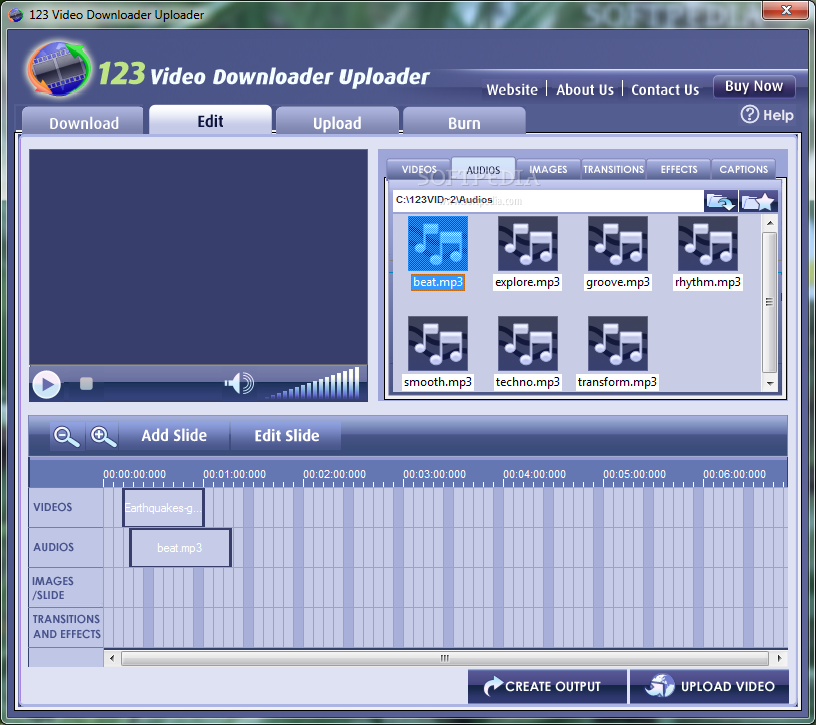Viewport: 816px width, 725px height.
Task: Click the audio list vertical scrollbar thumb
Action: (770, 302)
